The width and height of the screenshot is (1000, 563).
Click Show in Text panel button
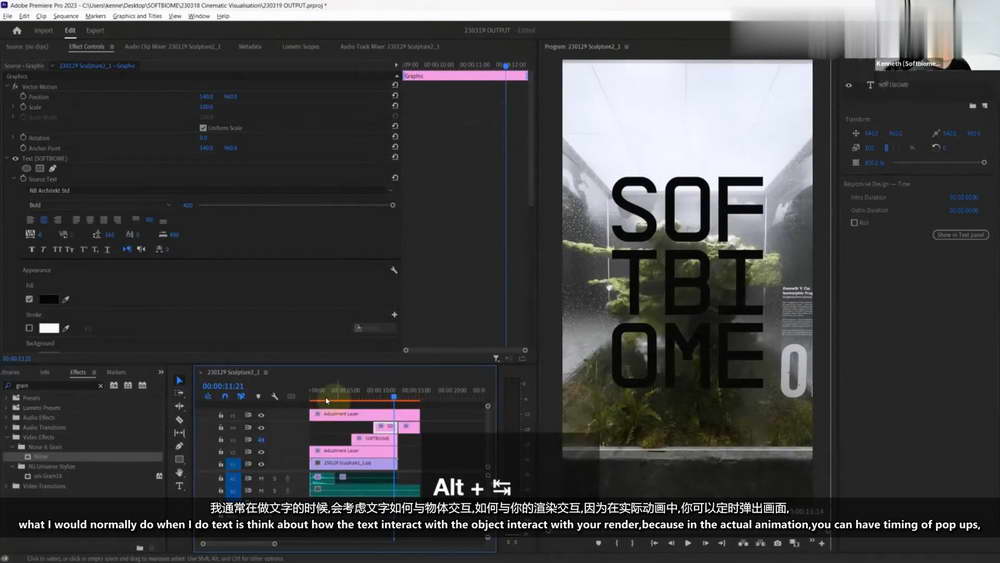960,235
